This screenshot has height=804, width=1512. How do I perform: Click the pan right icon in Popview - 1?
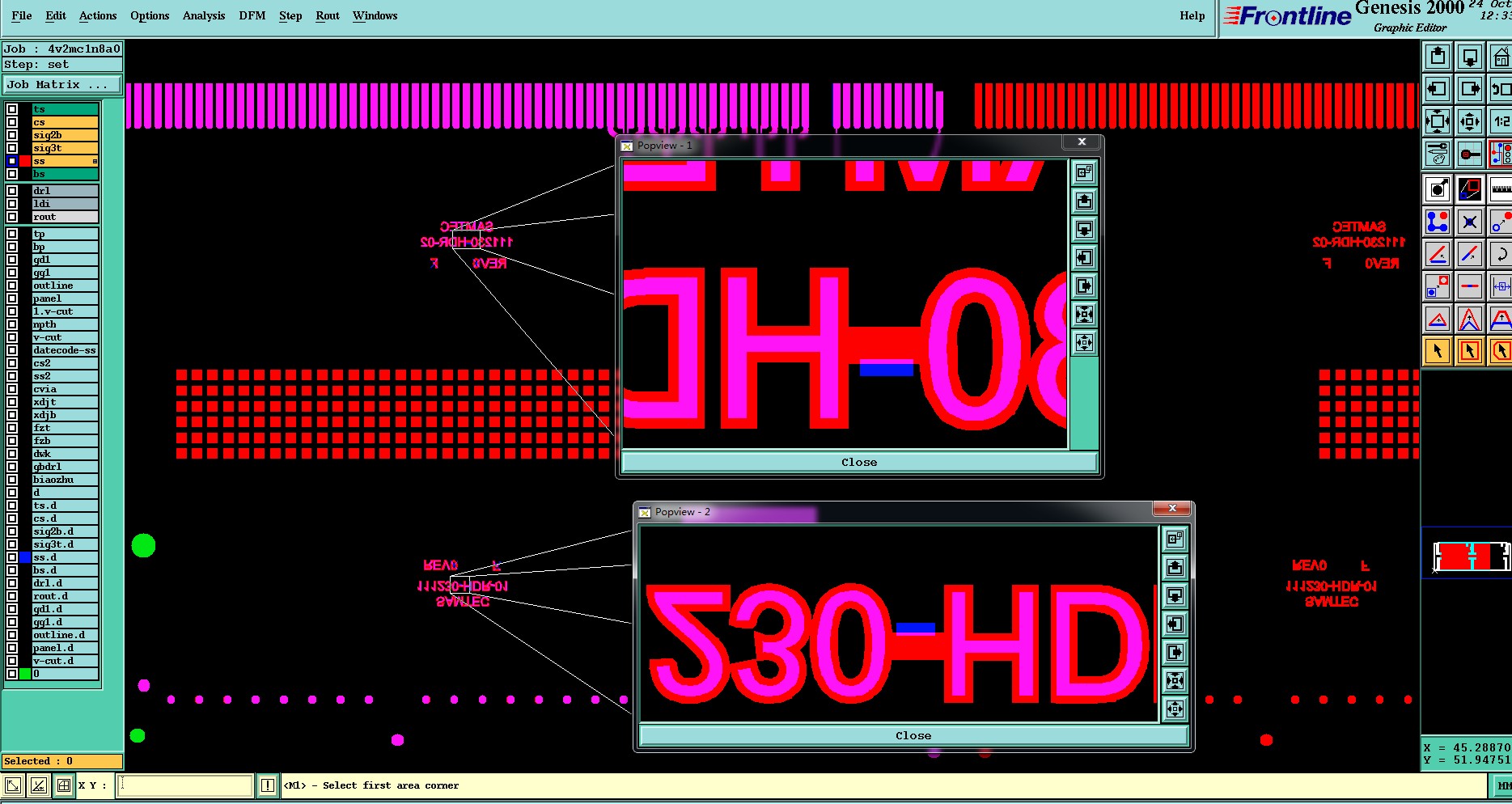(x=1084, y=286)
